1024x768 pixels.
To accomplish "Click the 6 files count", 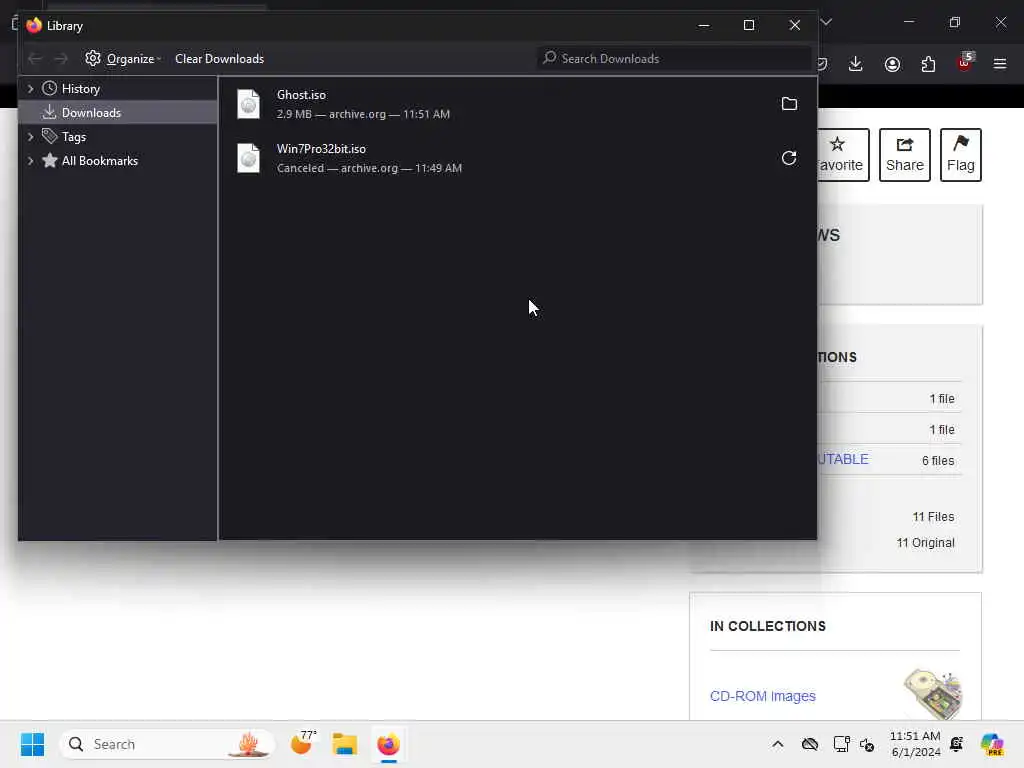I will click(x=938, y=460).
